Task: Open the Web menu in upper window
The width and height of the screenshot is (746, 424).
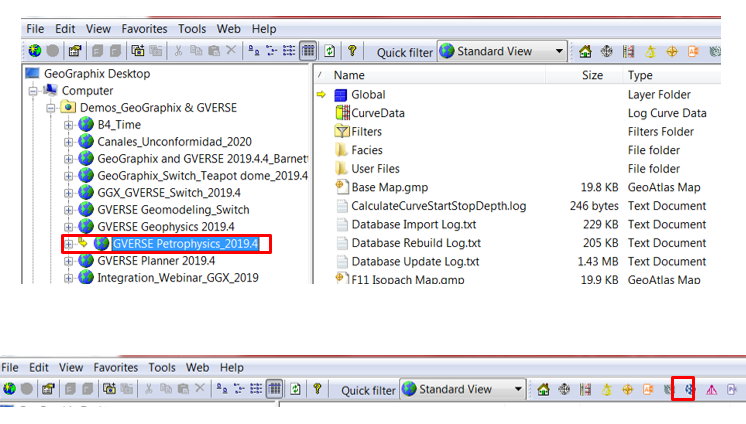Action: point(229,29)
